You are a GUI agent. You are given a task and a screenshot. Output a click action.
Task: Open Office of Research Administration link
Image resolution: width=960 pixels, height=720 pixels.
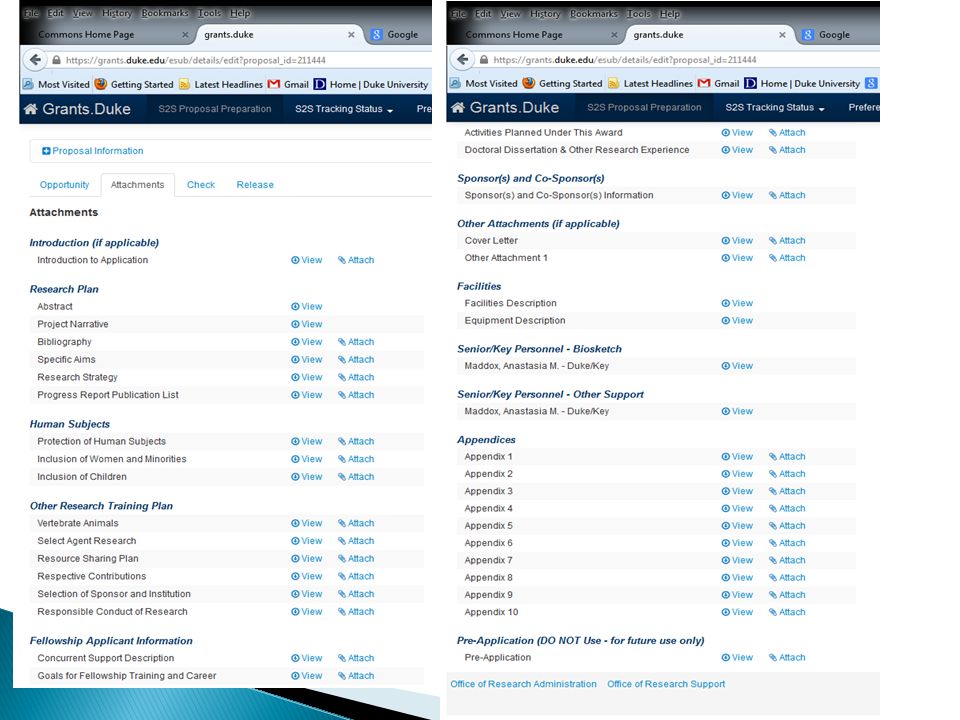[523, 684]
